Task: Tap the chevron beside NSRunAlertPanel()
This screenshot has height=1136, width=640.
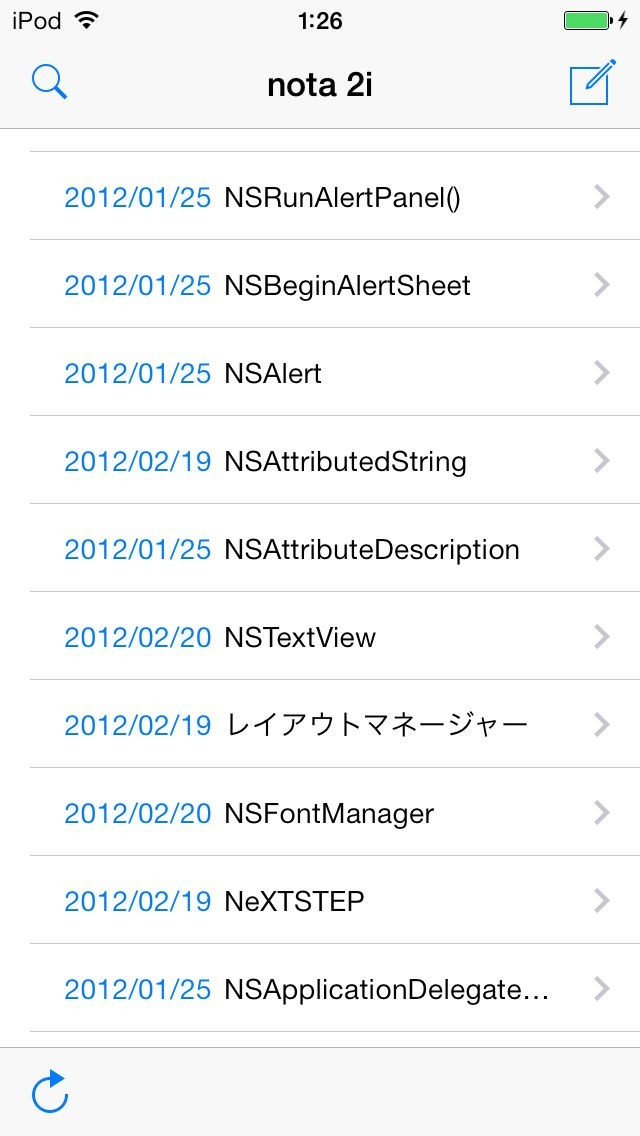Action: click(601, 197)
